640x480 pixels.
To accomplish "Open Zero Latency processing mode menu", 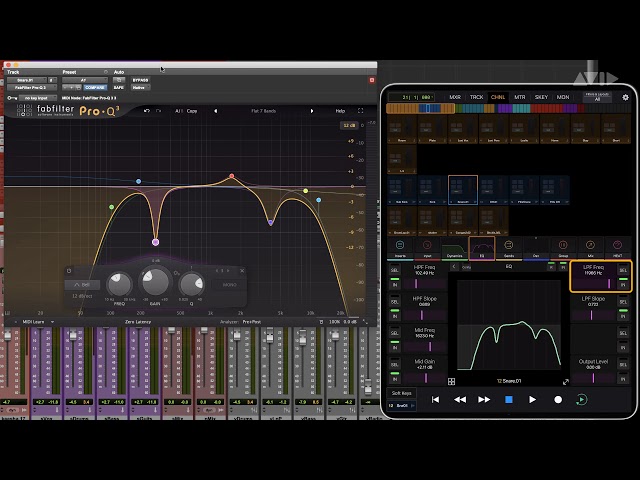I will [x=138, y=322].
